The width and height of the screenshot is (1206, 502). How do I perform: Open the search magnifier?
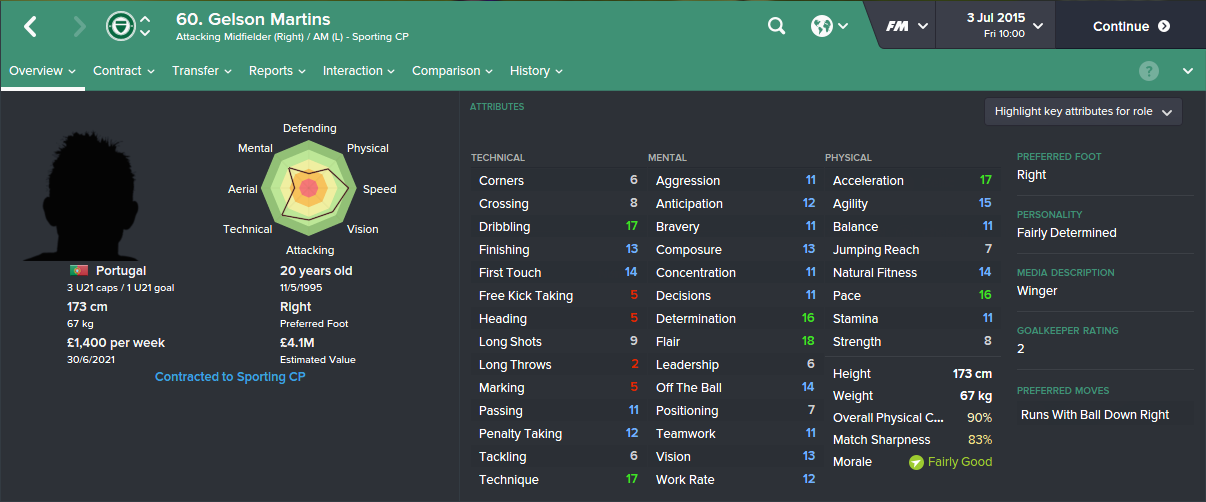pyautogui.click(x=776, y=26)
